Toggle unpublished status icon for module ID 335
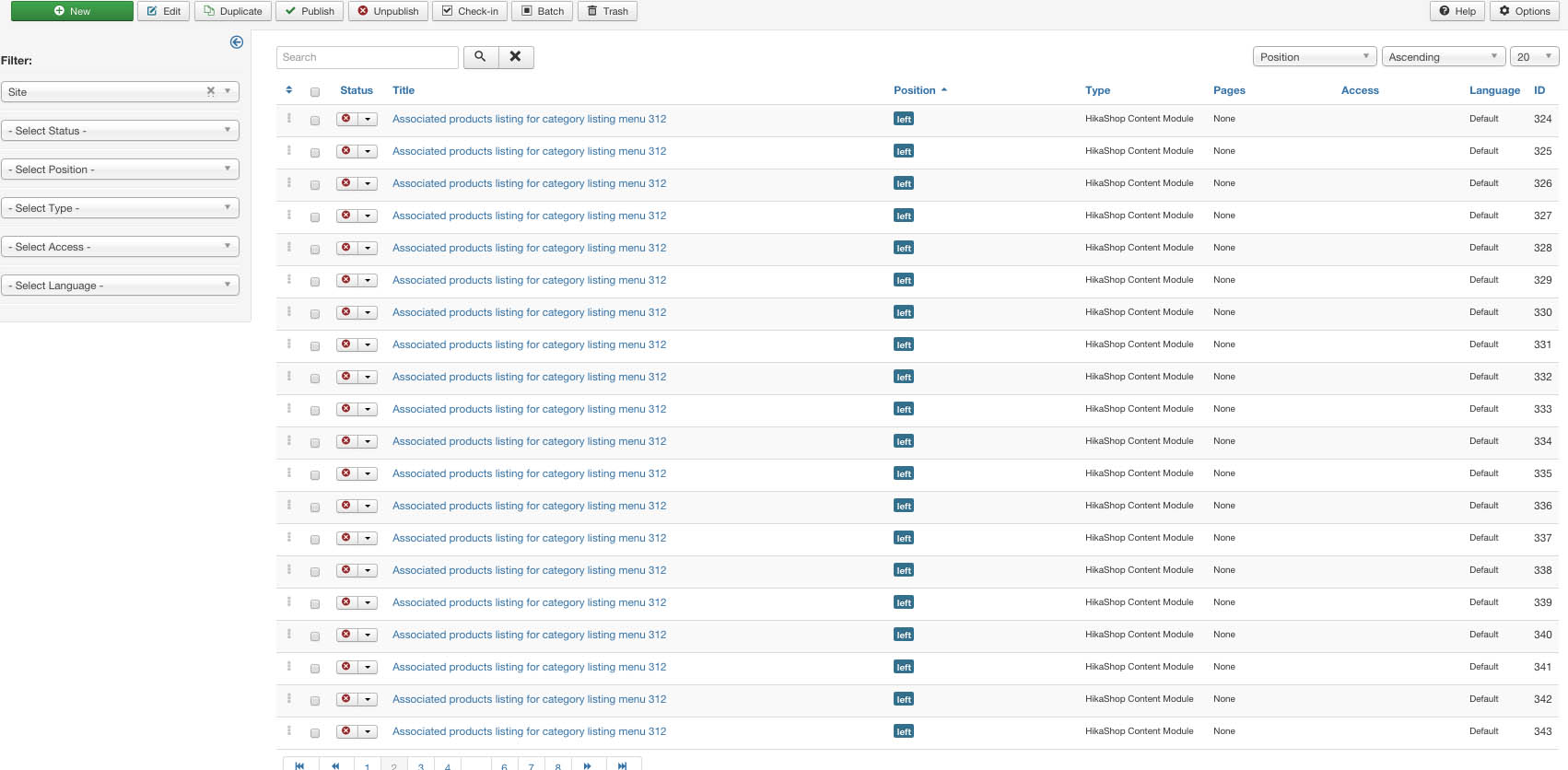The image size is (1568, 770). (x=346, y=473)
